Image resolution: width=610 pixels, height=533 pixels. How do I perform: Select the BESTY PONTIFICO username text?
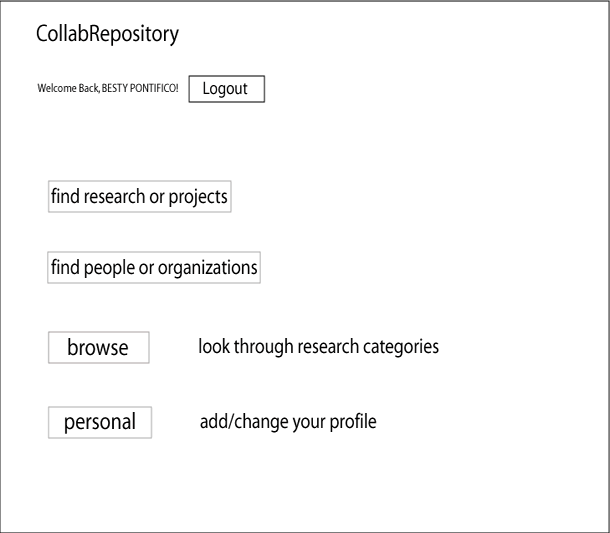pyautogui.click(x=140, y=88)
